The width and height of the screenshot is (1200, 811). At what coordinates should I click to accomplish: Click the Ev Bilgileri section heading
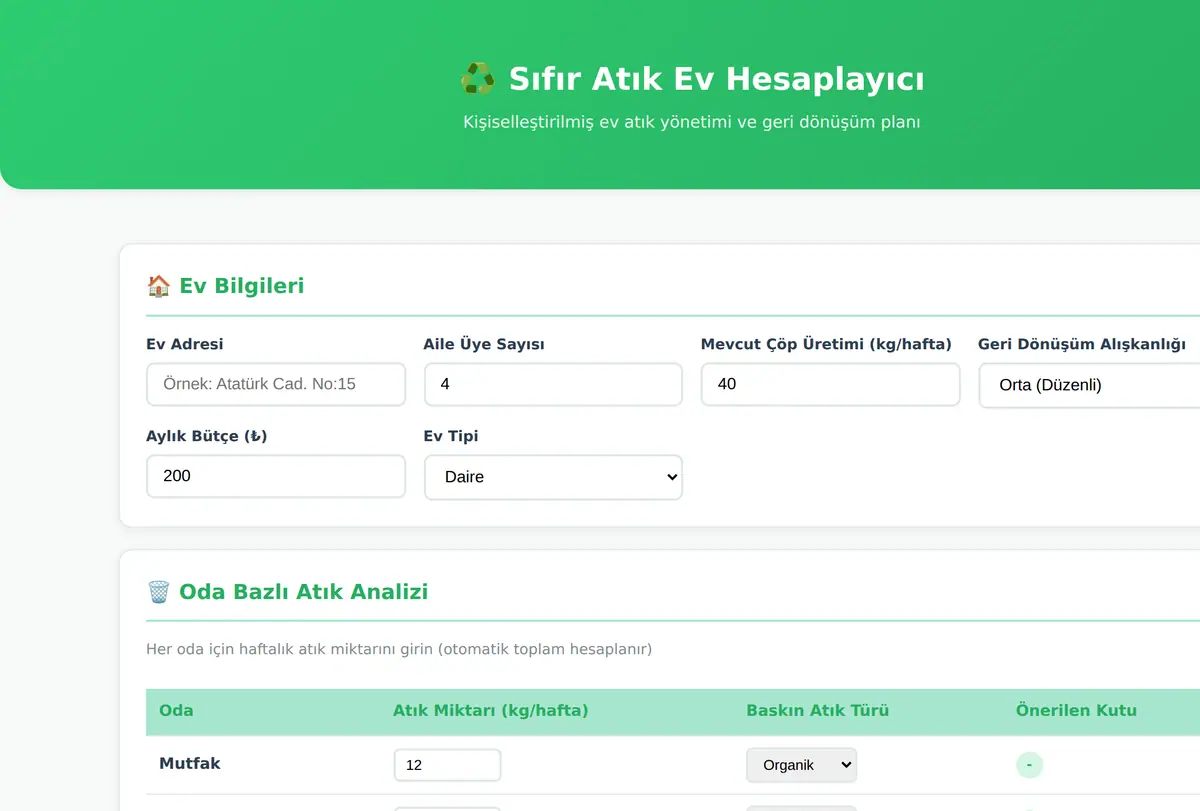[241, 286]
